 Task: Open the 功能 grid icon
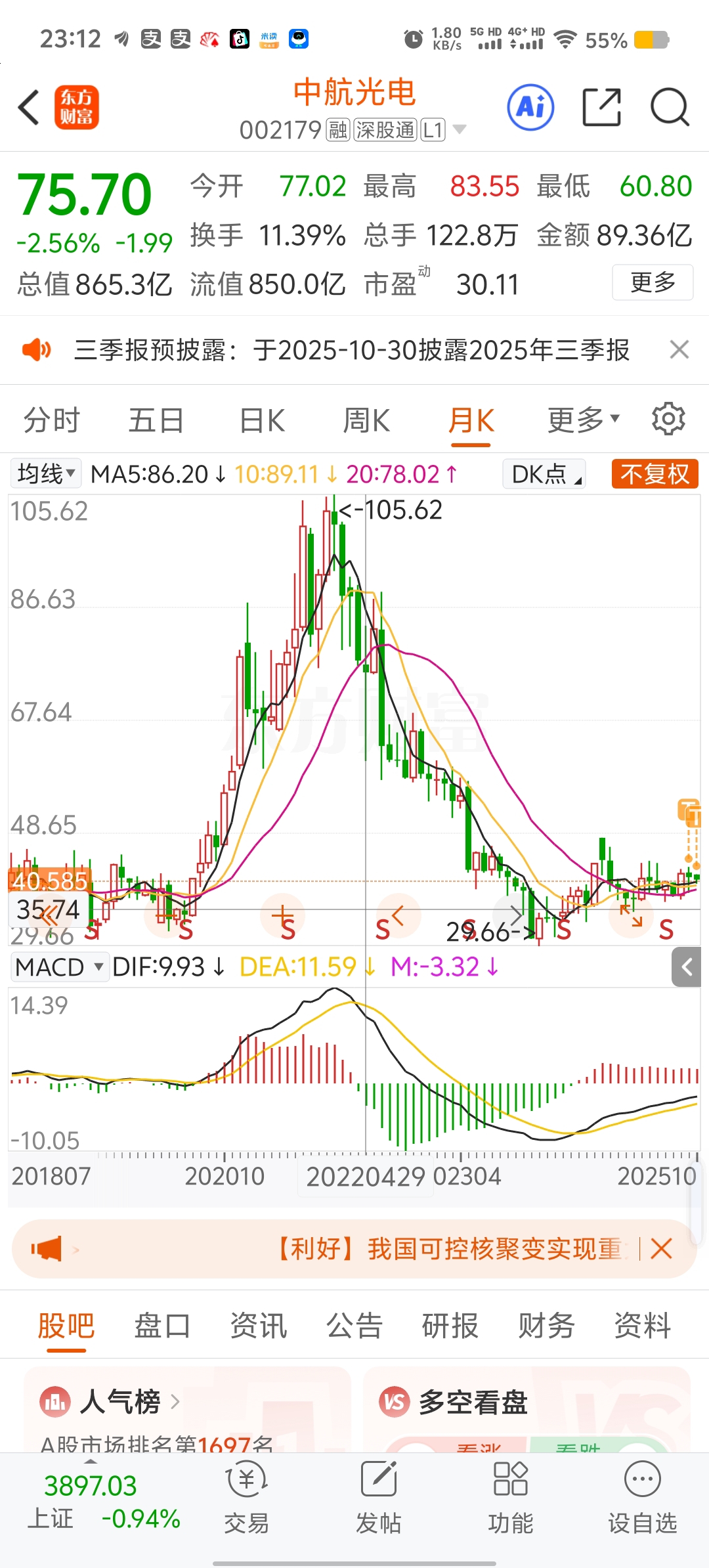(x=510, y=1479)
